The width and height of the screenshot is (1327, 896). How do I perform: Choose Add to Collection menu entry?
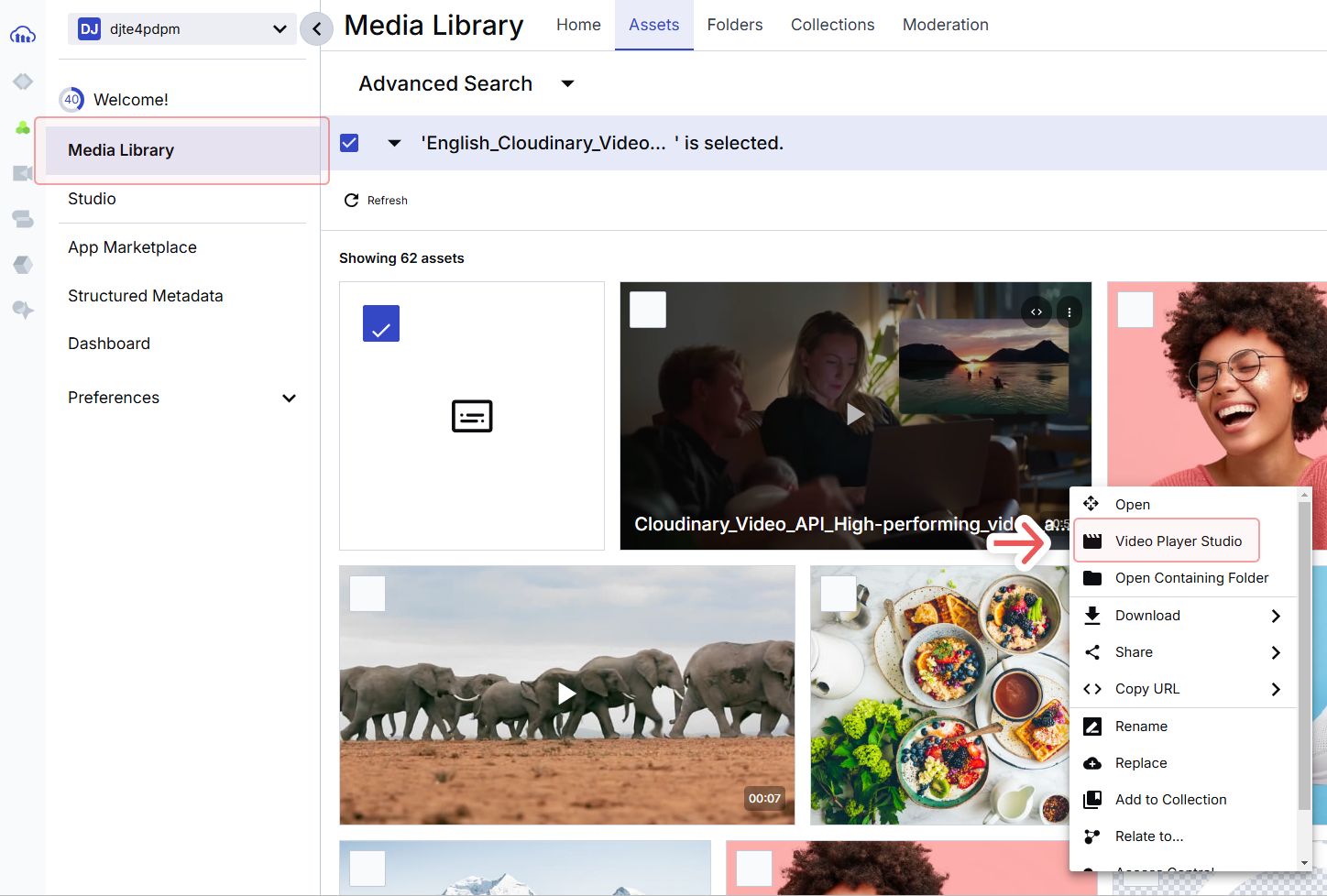(x=1183, y=800)
